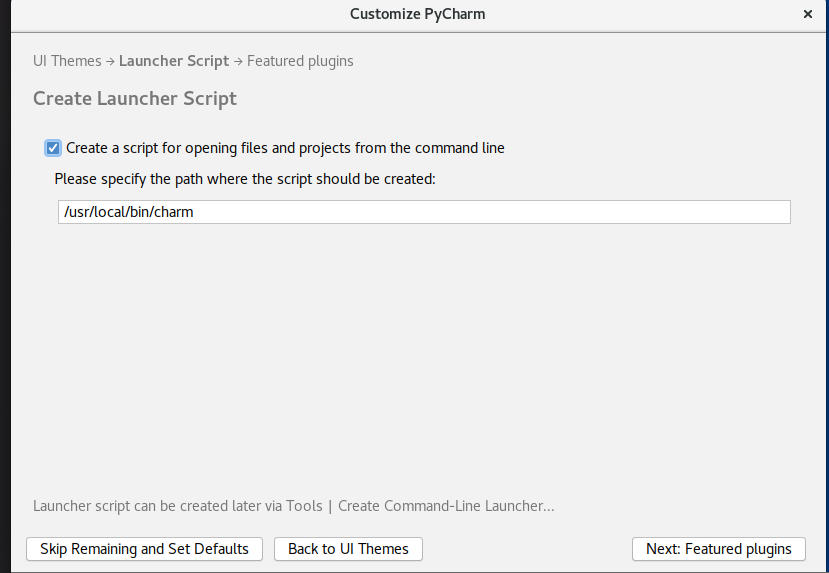Click the Create Launcher Script heading

[135, 99]
